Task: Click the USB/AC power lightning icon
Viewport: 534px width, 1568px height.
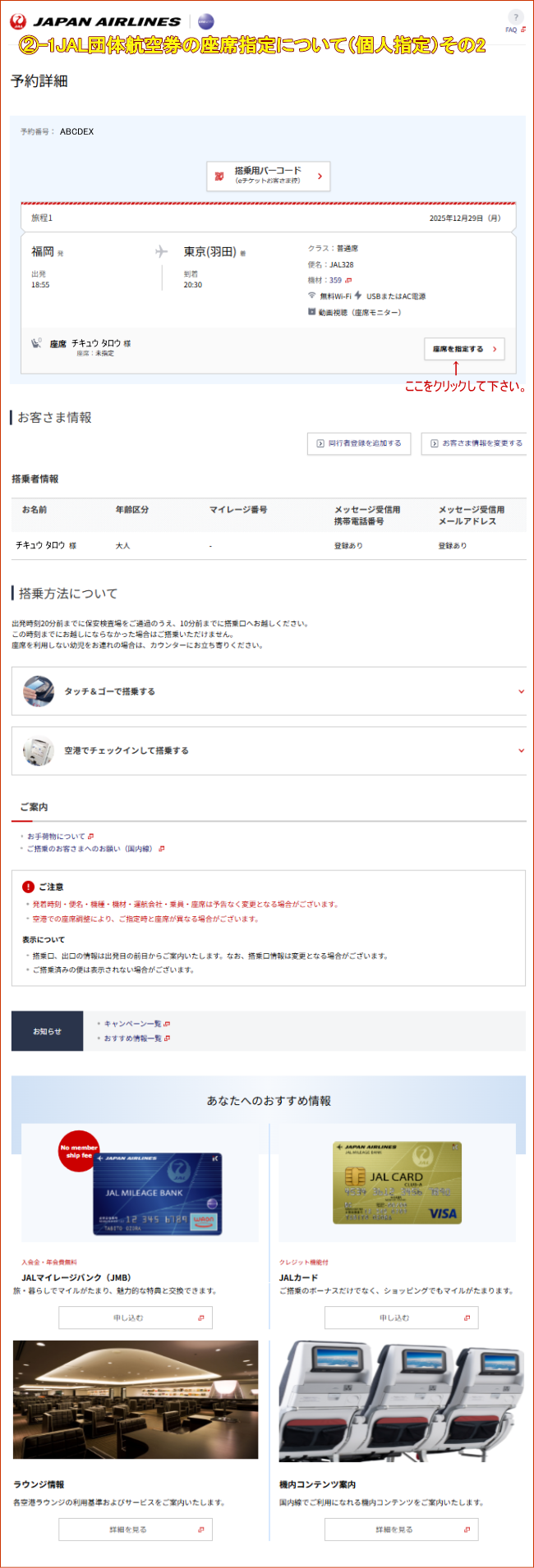Action: (x=358, y=296)
